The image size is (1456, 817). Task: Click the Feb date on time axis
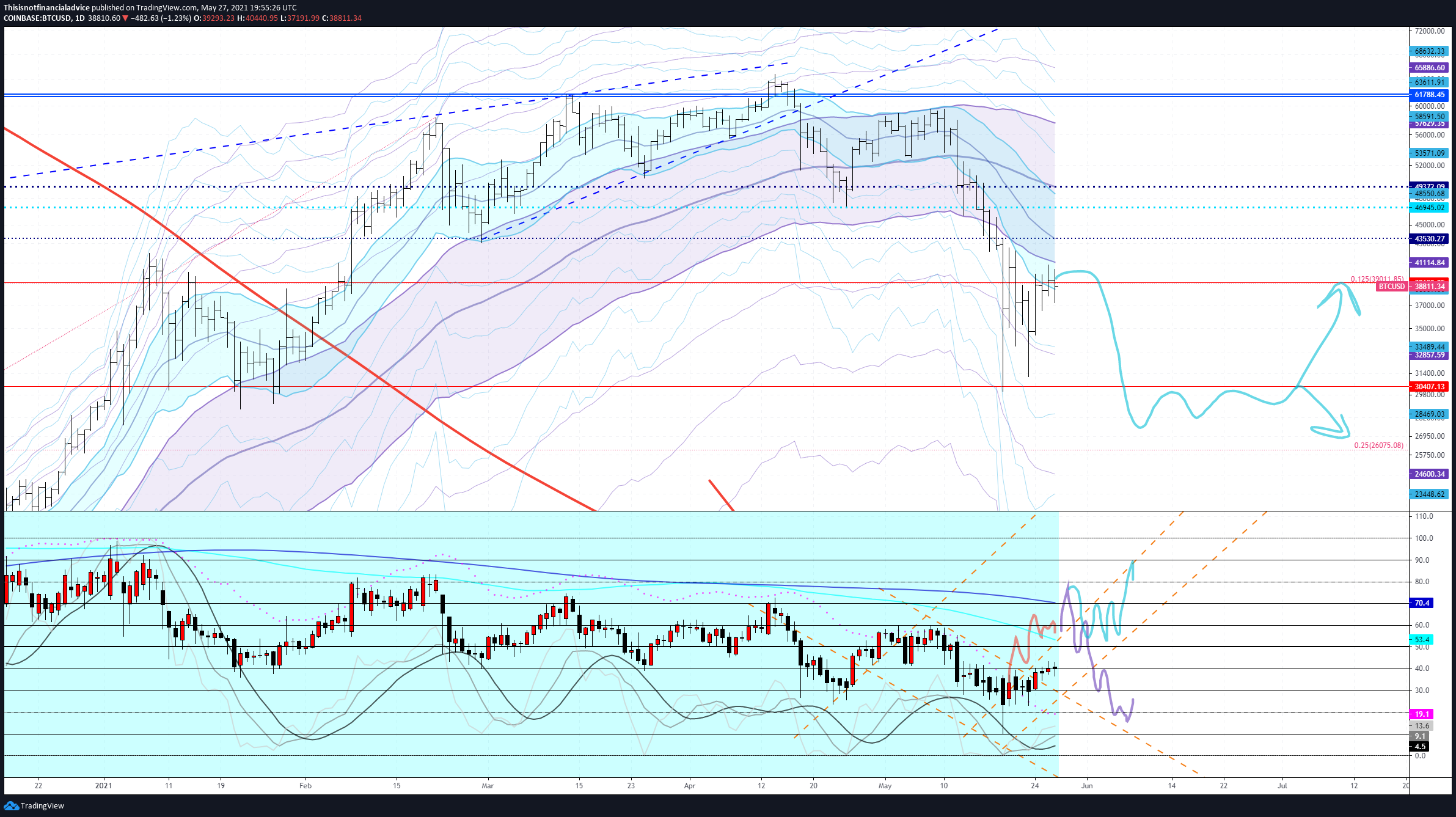pos(305,786)
